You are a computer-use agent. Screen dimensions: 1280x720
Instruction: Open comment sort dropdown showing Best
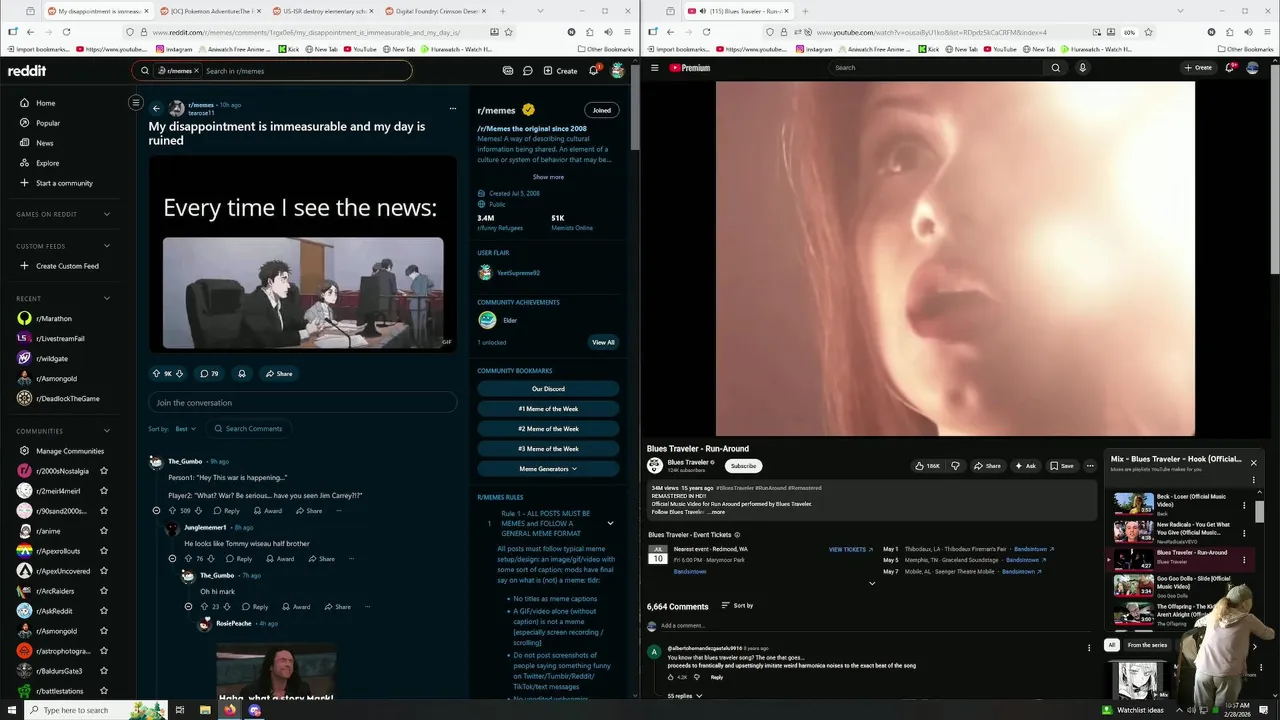[x=185, y=429]
